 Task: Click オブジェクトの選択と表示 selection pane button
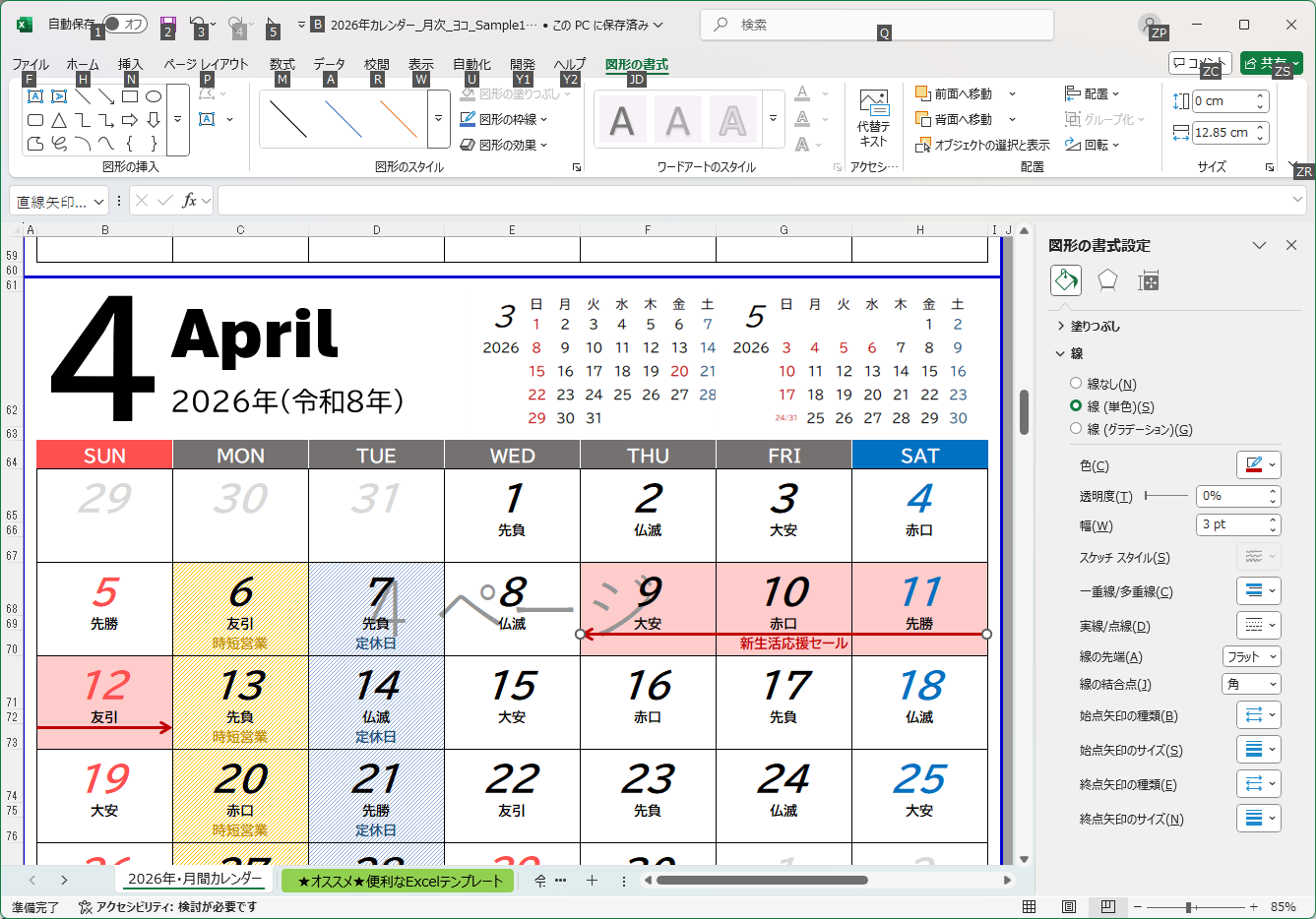point(983,145)
